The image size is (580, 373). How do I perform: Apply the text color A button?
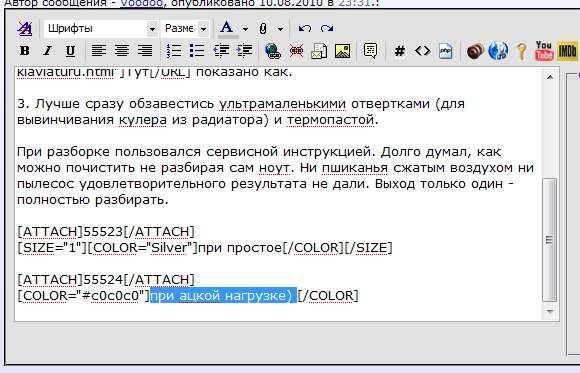pyautogui.click(x=226, y=28)
